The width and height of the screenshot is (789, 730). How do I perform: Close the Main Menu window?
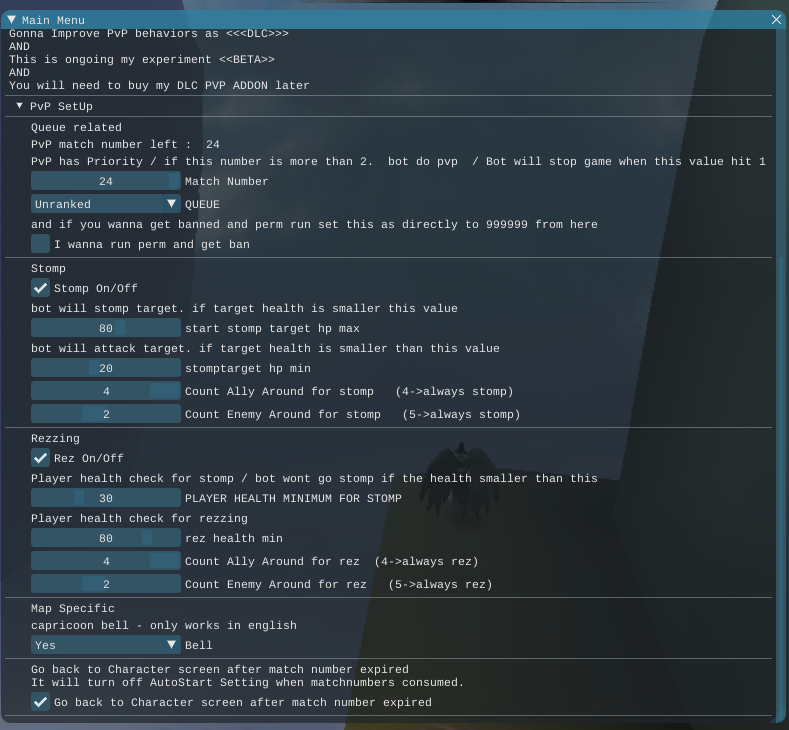point(777,20)
